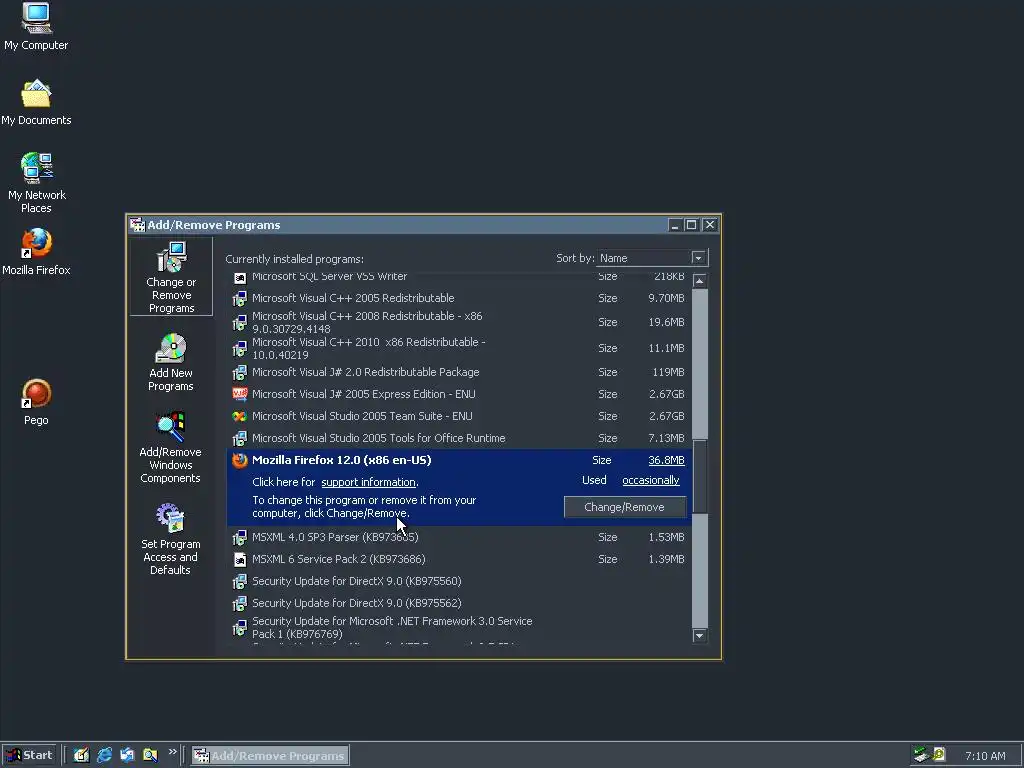Viewport: 1024px width, 768px height.
Task: Click icon of Visual J# 2005 Express Edition
Action: [240, 394]
